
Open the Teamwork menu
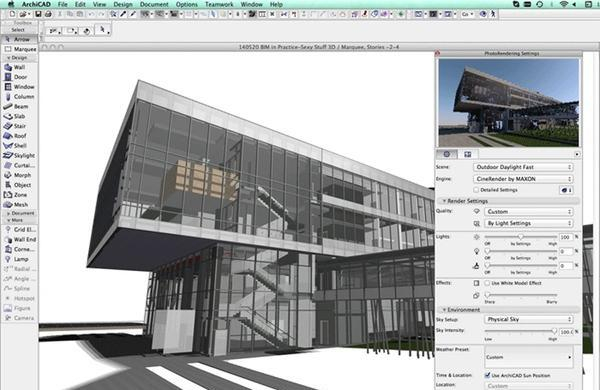click(x=219, y=4)
